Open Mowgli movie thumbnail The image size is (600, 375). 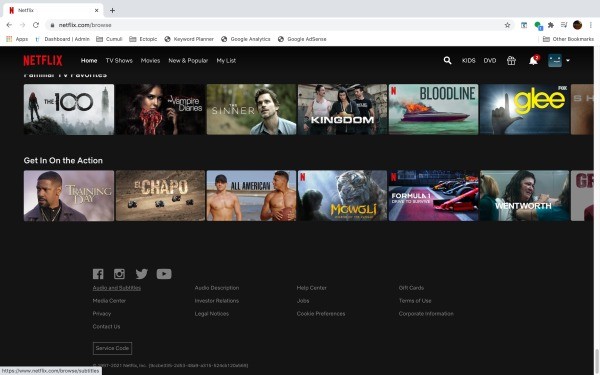coord(342,196)
